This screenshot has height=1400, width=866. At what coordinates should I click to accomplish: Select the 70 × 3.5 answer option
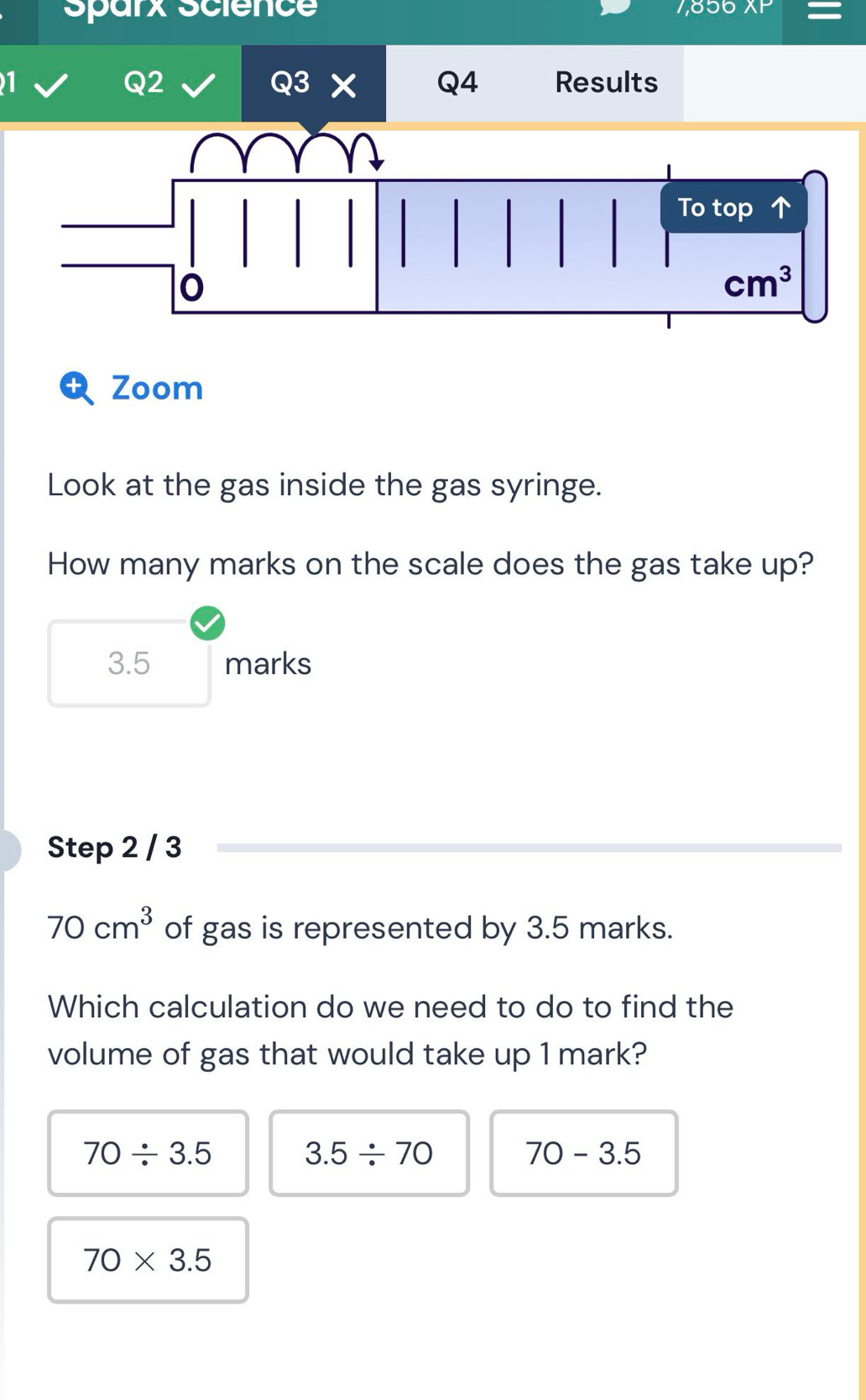tap(148, 1260)
